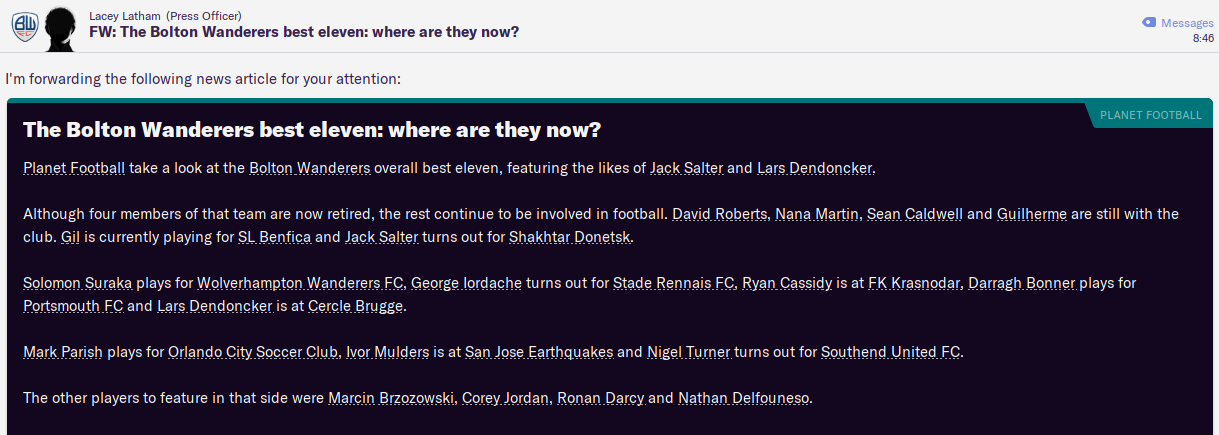Open the Shakhtar Donetsk club link

(570, 237)
